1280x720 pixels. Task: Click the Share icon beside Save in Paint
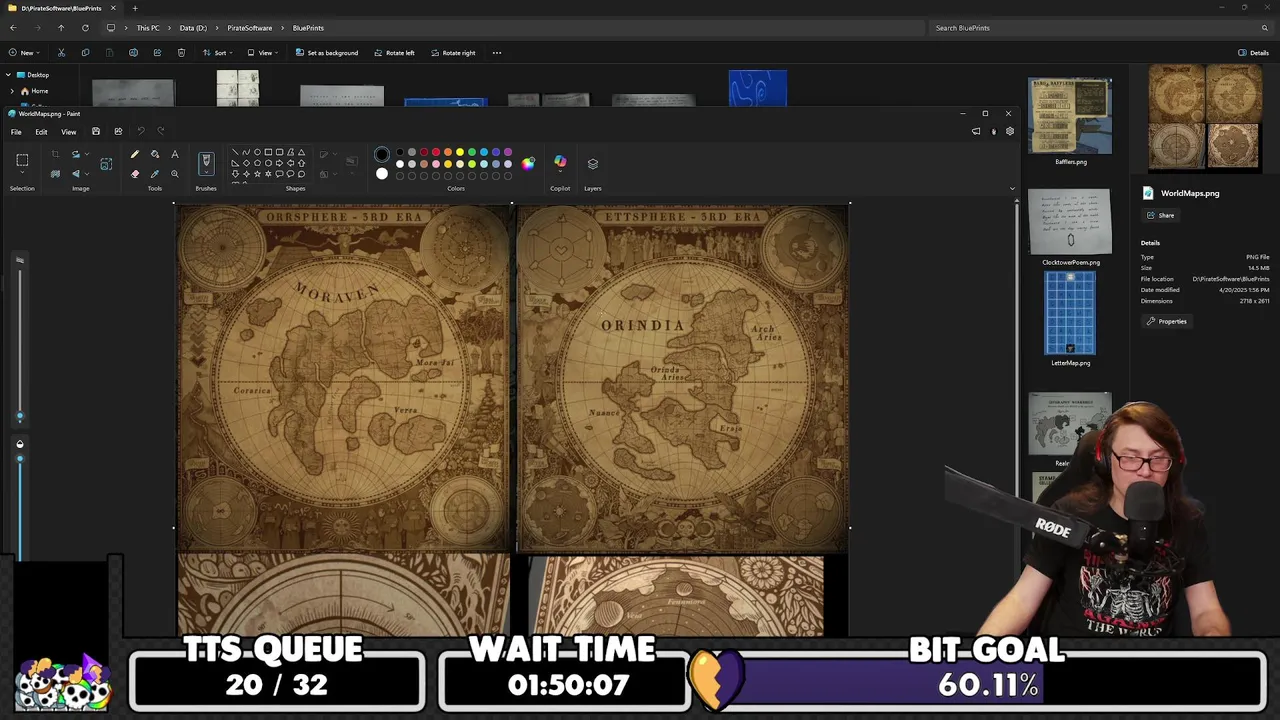click(118, 131)
